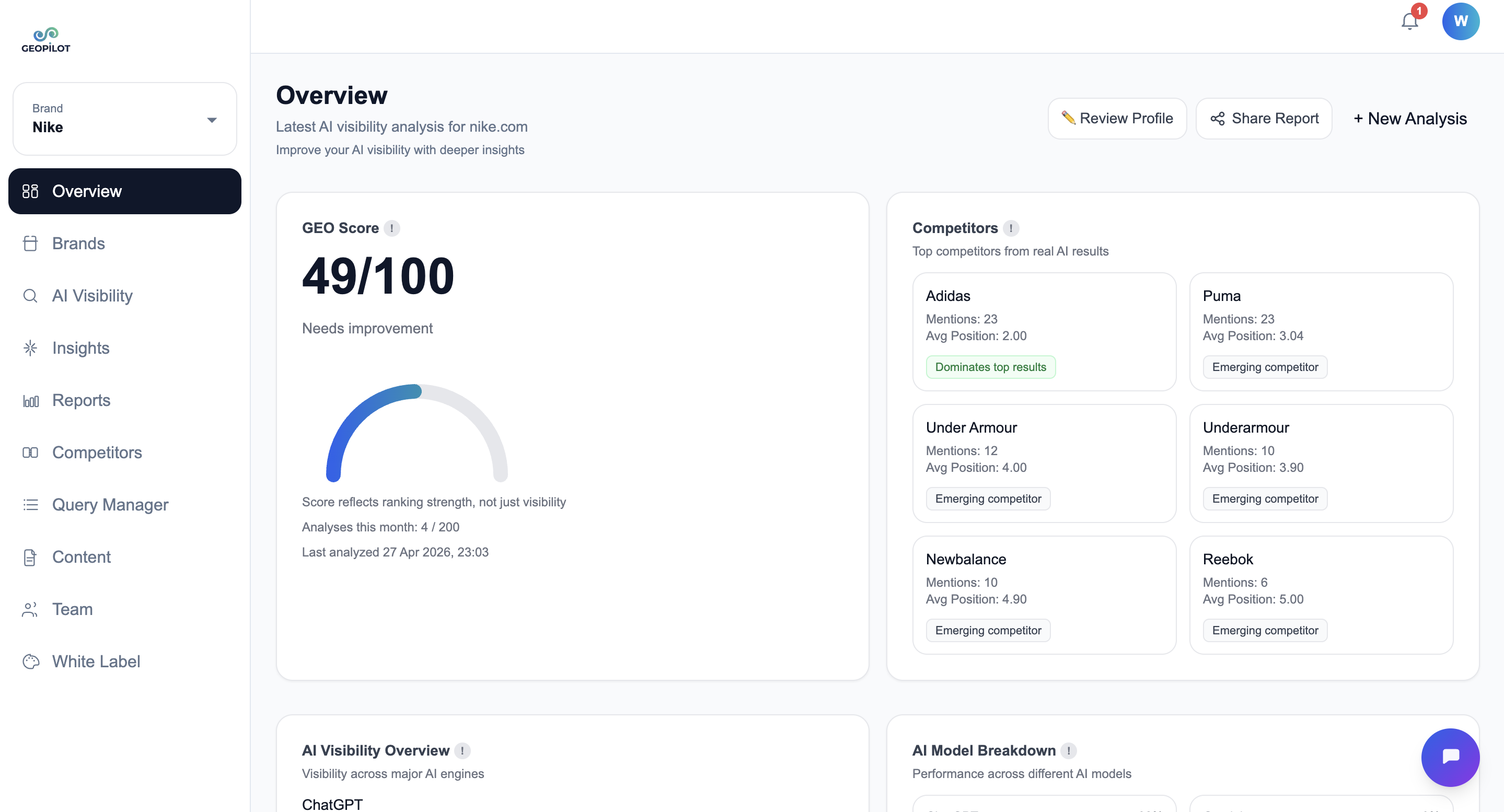Viewport: 1504px width, 812px height.
Task: Open the user avatar W menu
Action: coord(1460,21)
